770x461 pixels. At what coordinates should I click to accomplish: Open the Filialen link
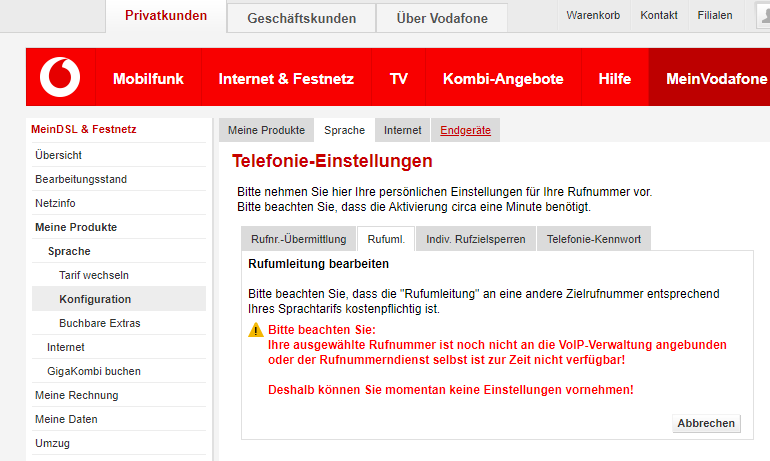tap(715, 15)
